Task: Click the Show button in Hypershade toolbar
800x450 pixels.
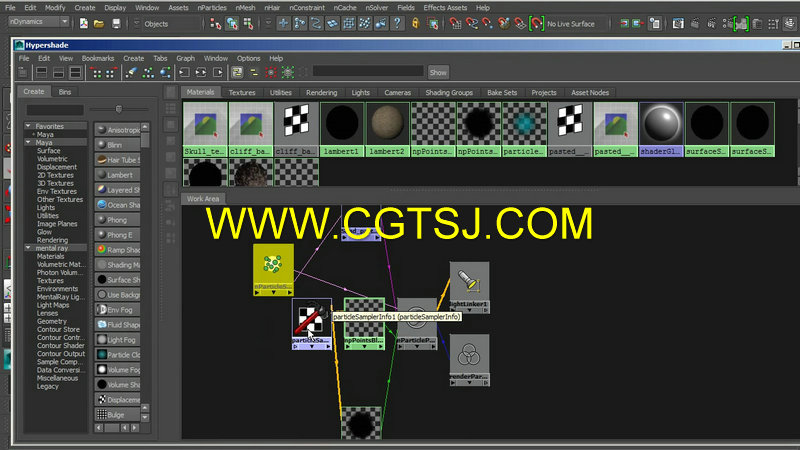Action: [438, 72]
